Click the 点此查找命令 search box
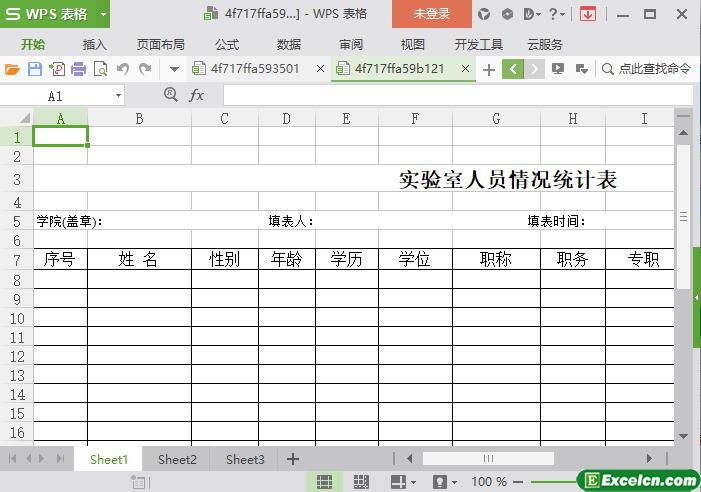This screenshot has width=701, height=492. coord(647,69)
